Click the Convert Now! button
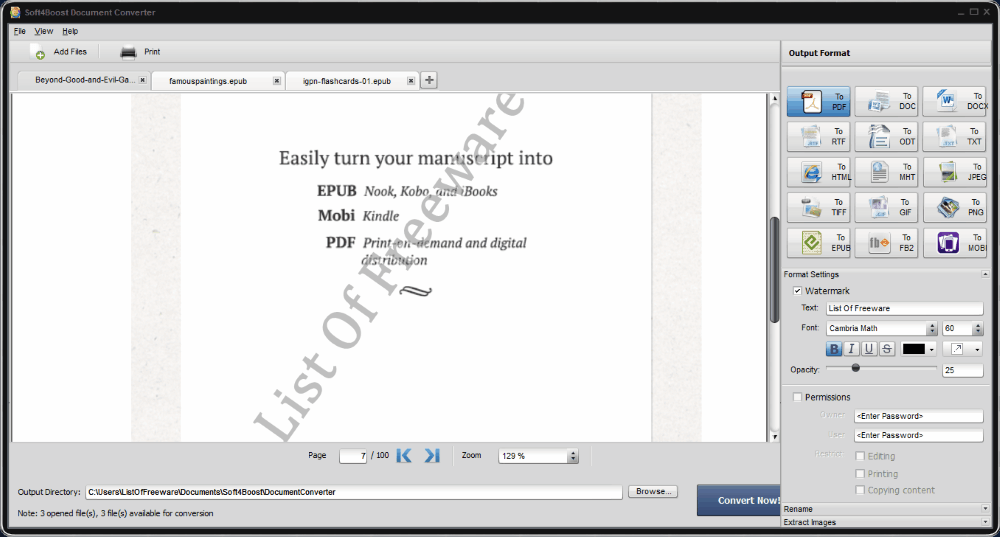Screen dimensions: 1000x537 pyautogui.click(x=739, y=500)
